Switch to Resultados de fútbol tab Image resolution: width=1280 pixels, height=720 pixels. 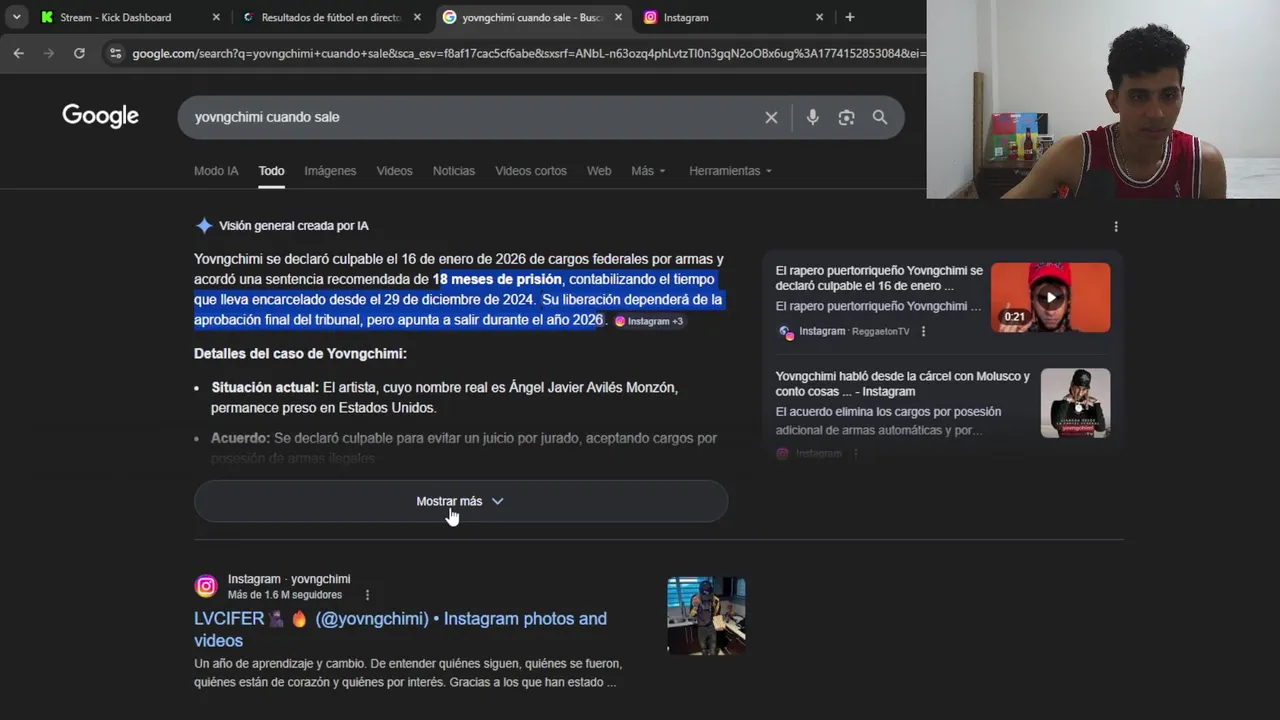click(x=329, y=17)
